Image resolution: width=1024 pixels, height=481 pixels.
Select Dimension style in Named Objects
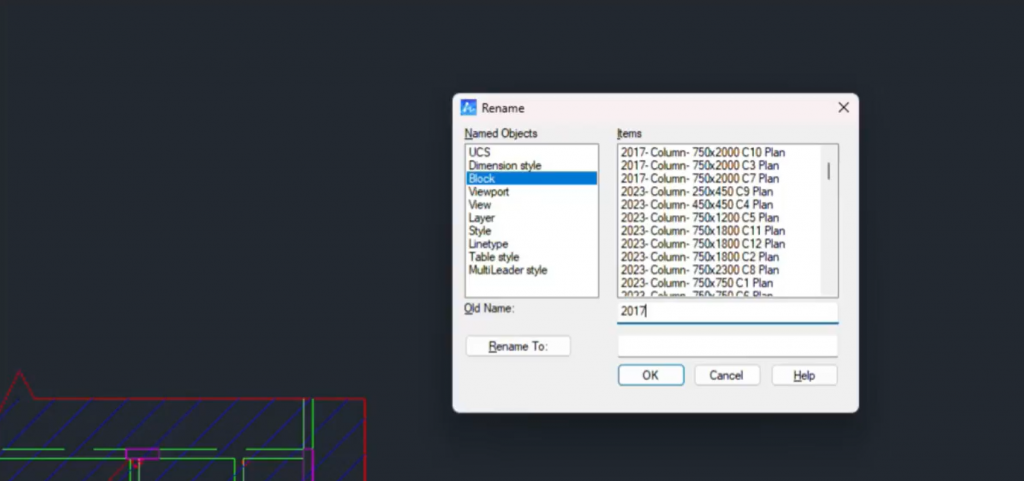pyautogui.click(x=505, y=165)
